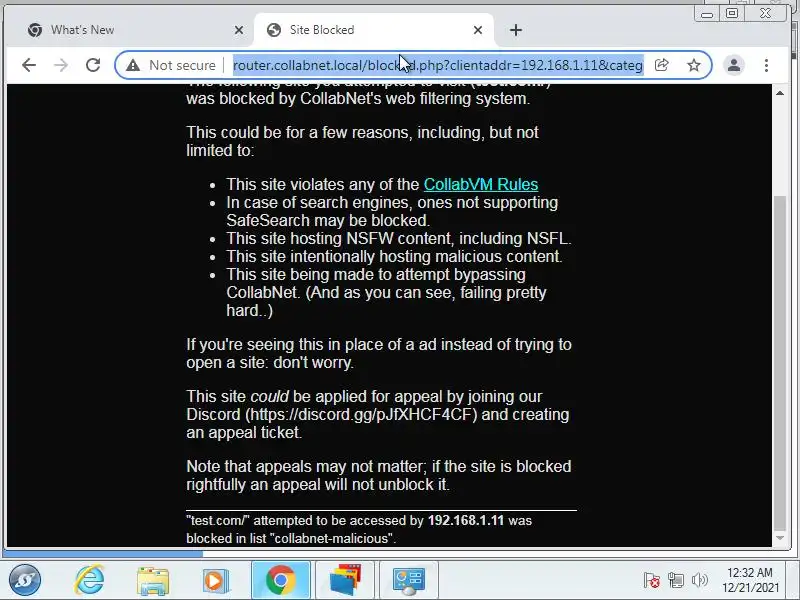
Task: Click the forward navigation arrow
Action: [x=61, y=65]
